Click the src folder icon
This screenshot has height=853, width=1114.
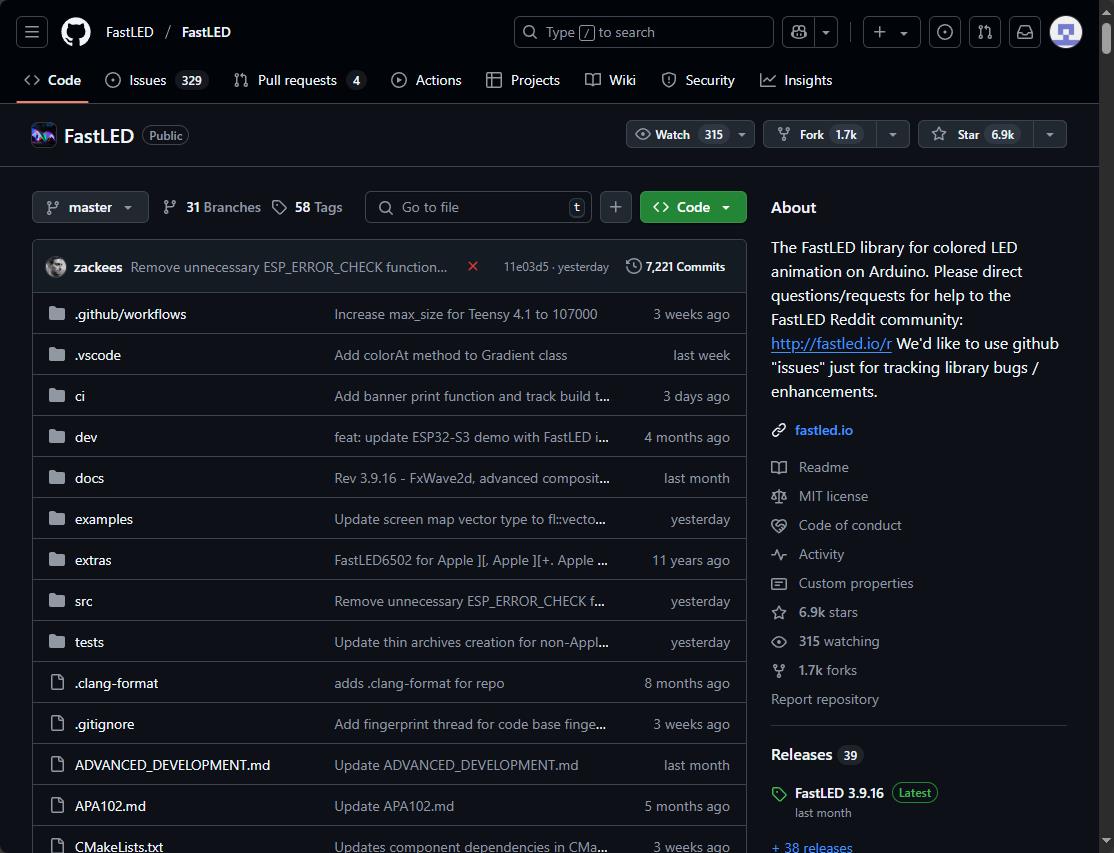pos(57,601)
